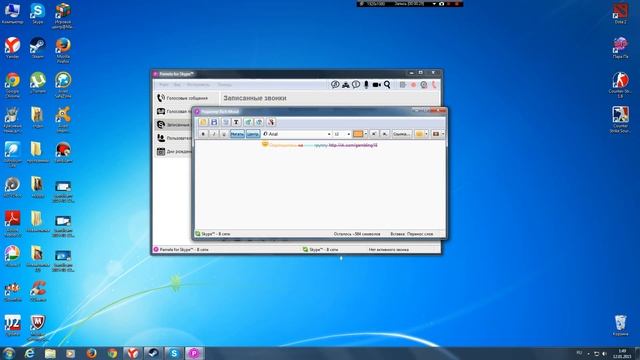Image resolution: width=640 pixels, height=360 pixels.
Task: Select Записанные item in Pamela sidebar
Action: coord(173,124)
